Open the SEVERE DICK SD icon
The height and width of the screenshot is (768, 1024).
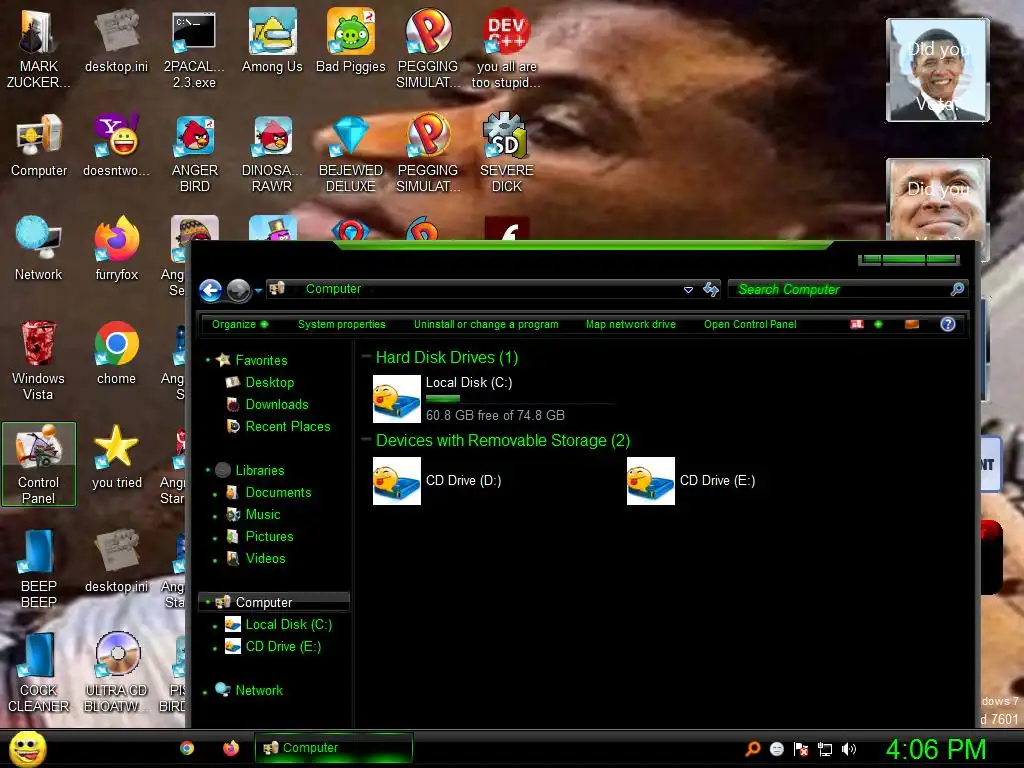click(x=507, y=153)
